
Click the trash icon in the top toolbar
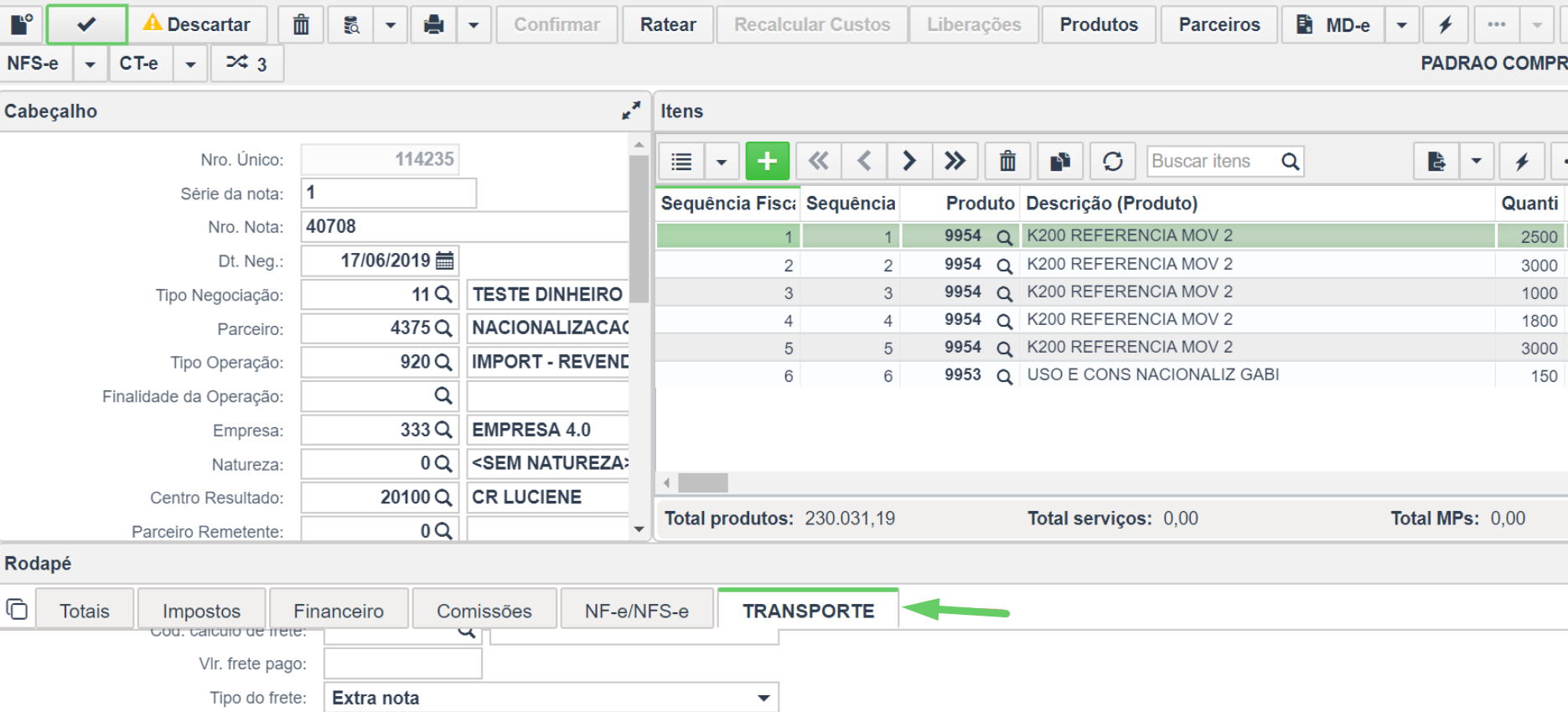click(x=301, y=24)
